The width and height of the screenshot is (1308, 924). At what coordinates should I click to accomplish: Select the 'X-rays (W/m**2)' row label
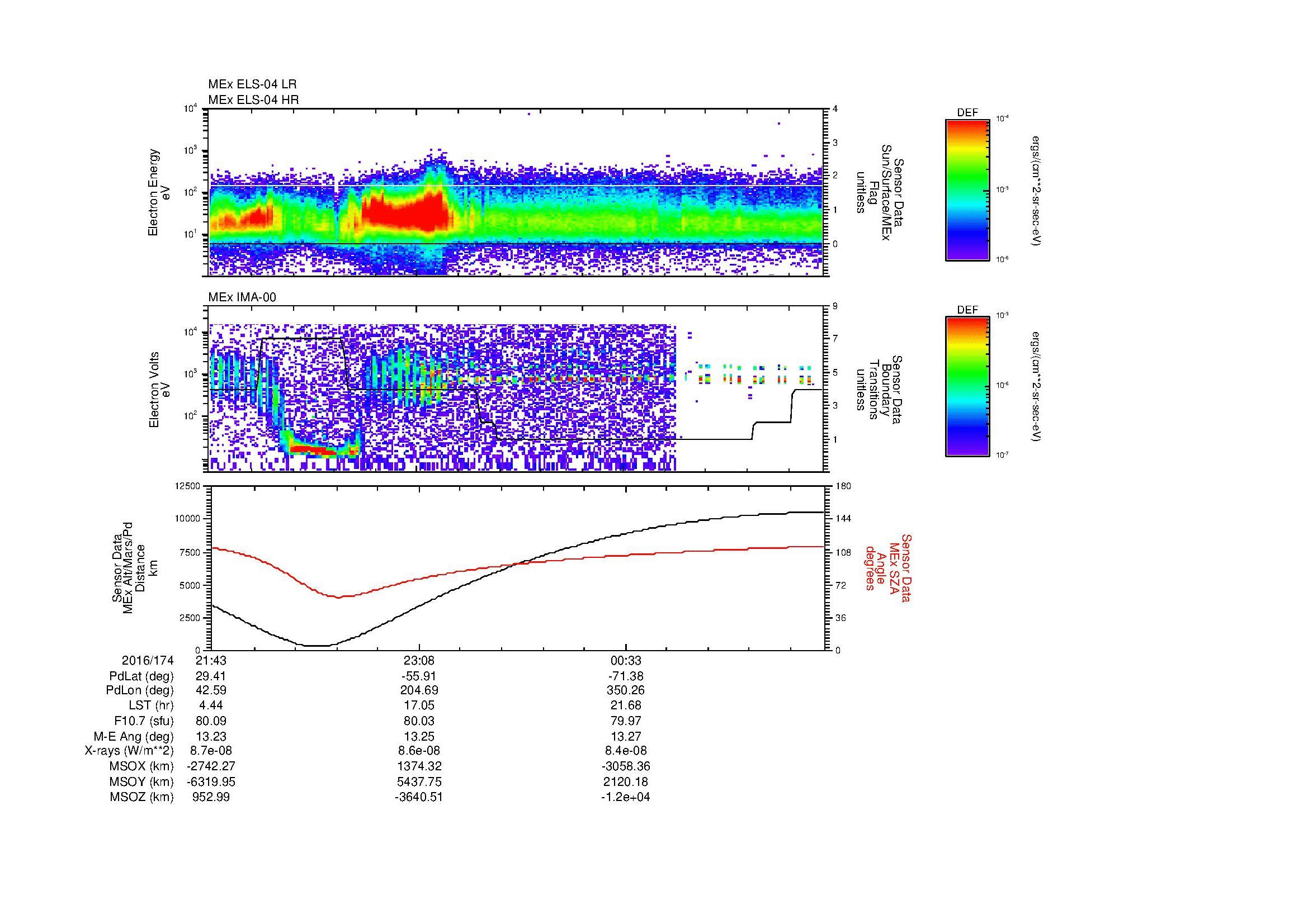pyautogui.click(x=129, y=751)
